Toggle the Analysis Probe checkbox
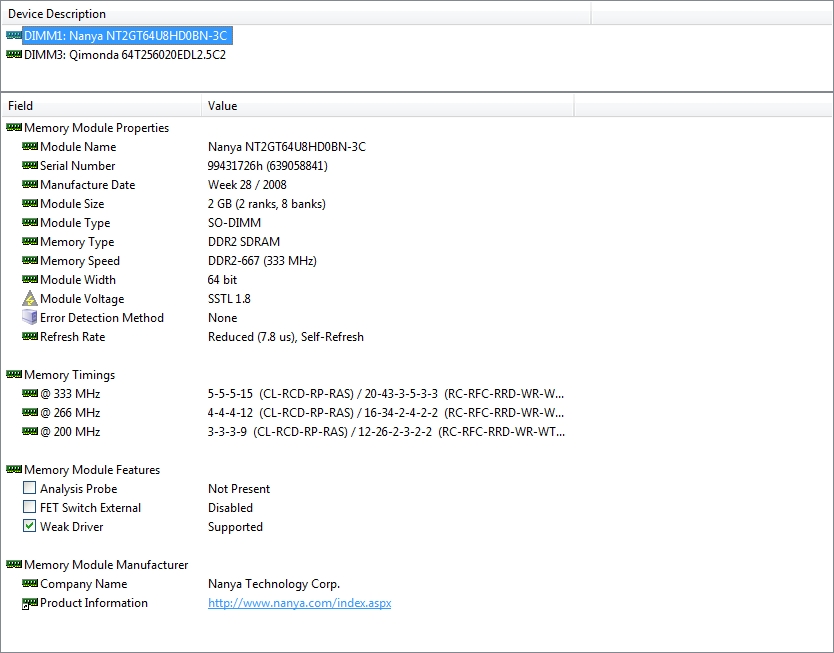The image size is (834, 653). pos(29,489)
